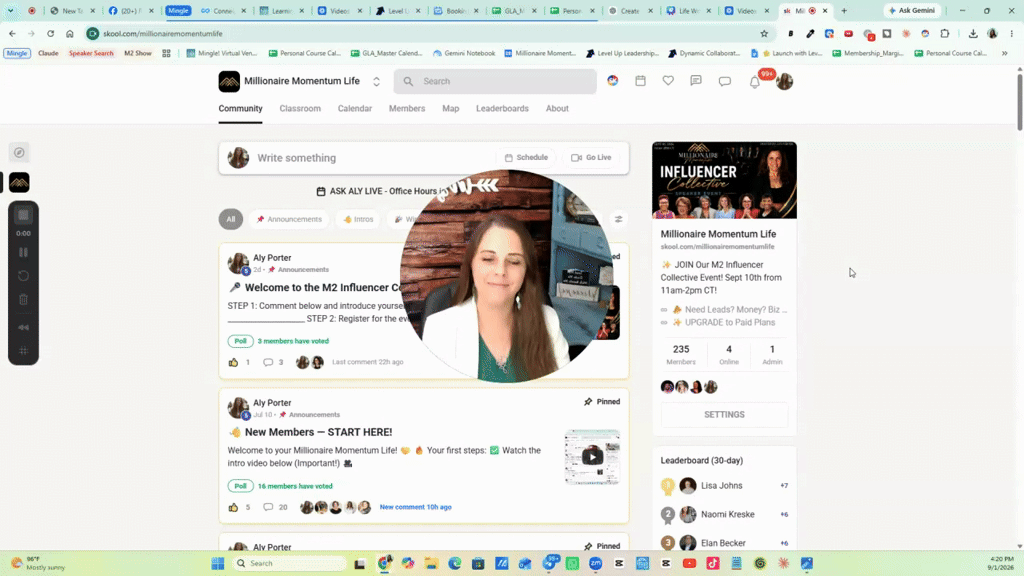Open the Windows Start menu
Image resolution: width=1024 pixels, height=576 pixels.
(x=217, y=563)
